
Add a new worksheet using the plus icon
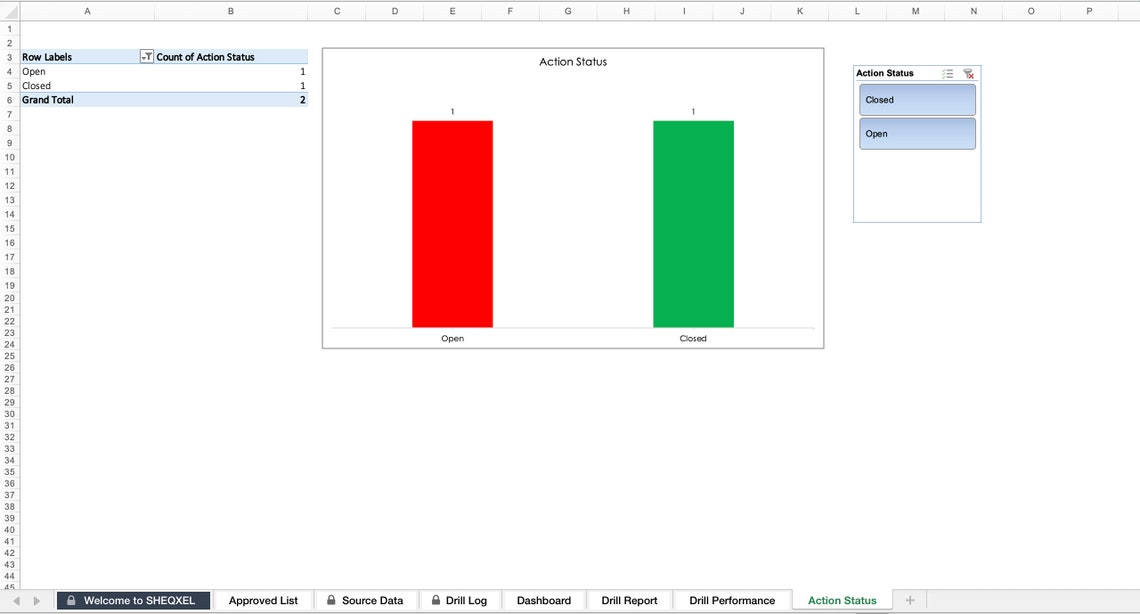910,600
